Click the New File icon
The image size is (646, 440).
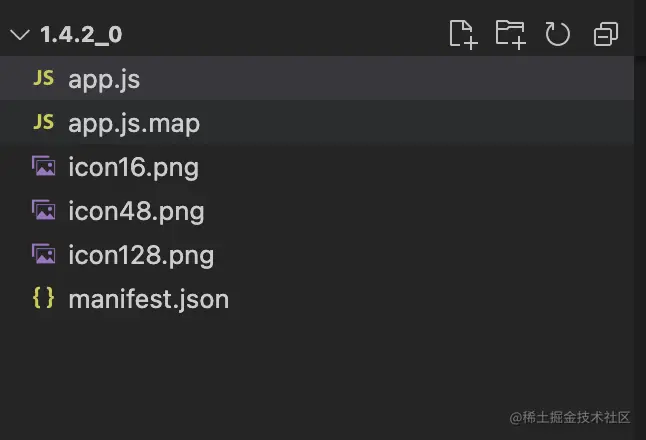pos(462,34)
